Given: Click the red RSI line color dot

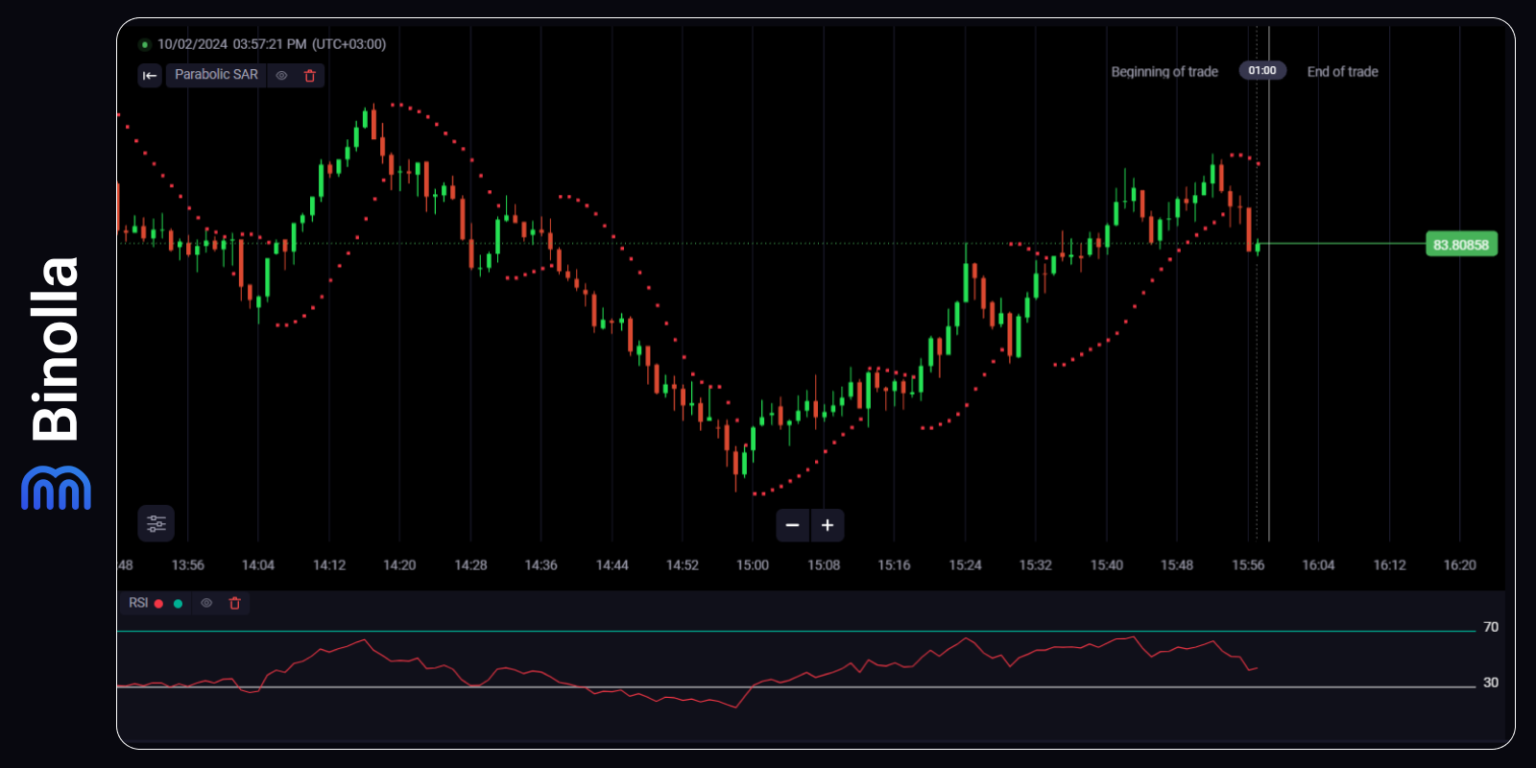Looking at the screenshot, I should point(158,603).
